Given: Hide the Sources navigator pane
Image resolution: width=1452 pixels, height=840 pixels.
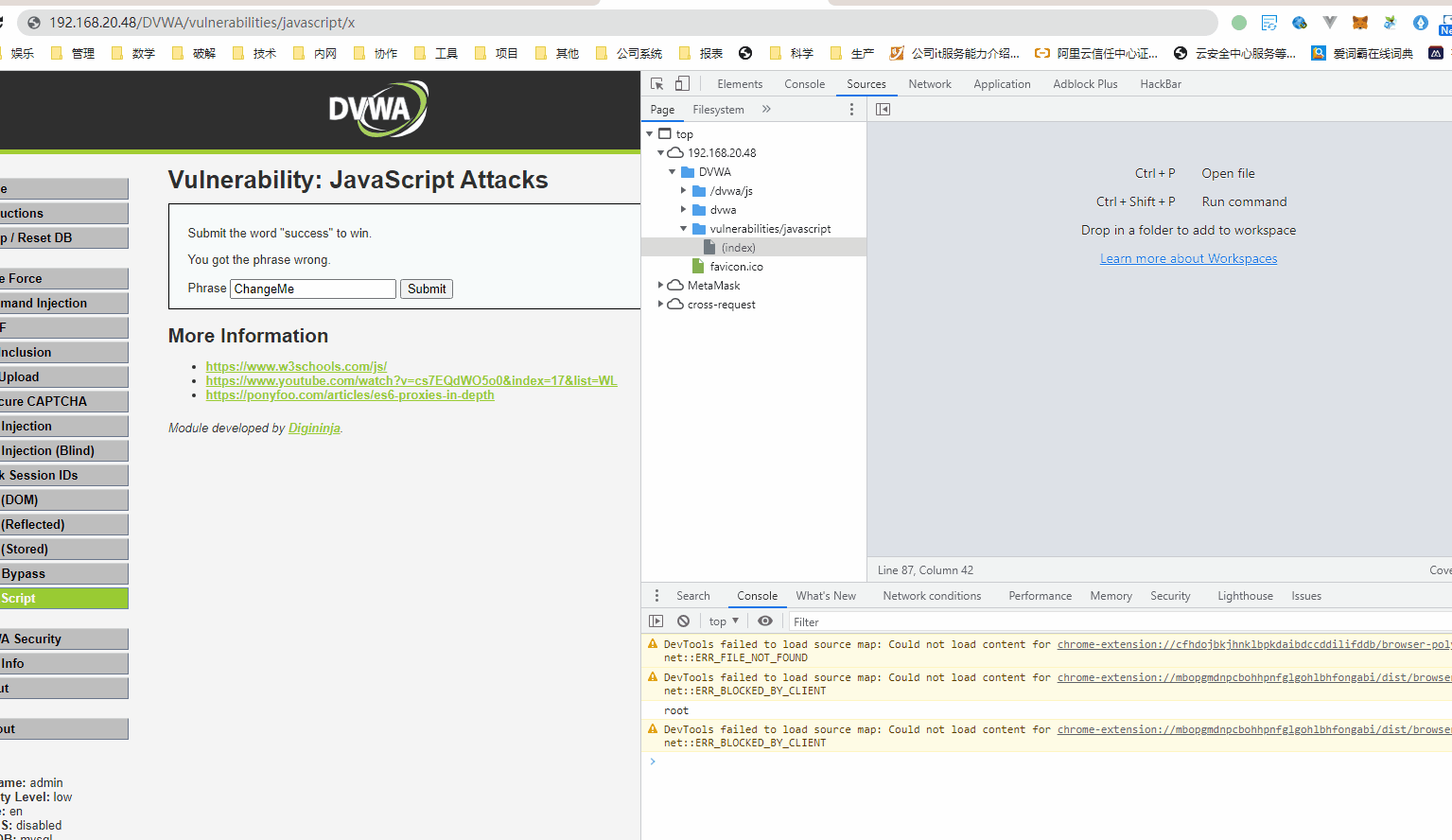Looking at the screenshot, I should point(883,110).
